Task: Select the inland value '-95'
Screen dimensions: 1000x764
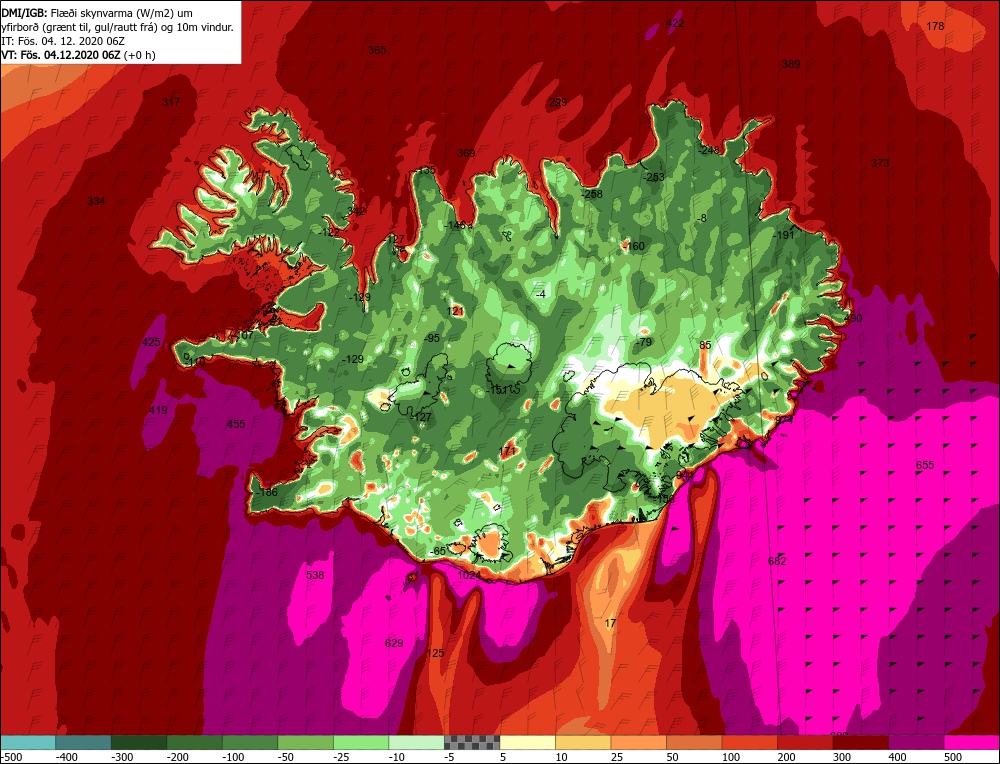Action: pyautogui.click(x=432, y=338)
